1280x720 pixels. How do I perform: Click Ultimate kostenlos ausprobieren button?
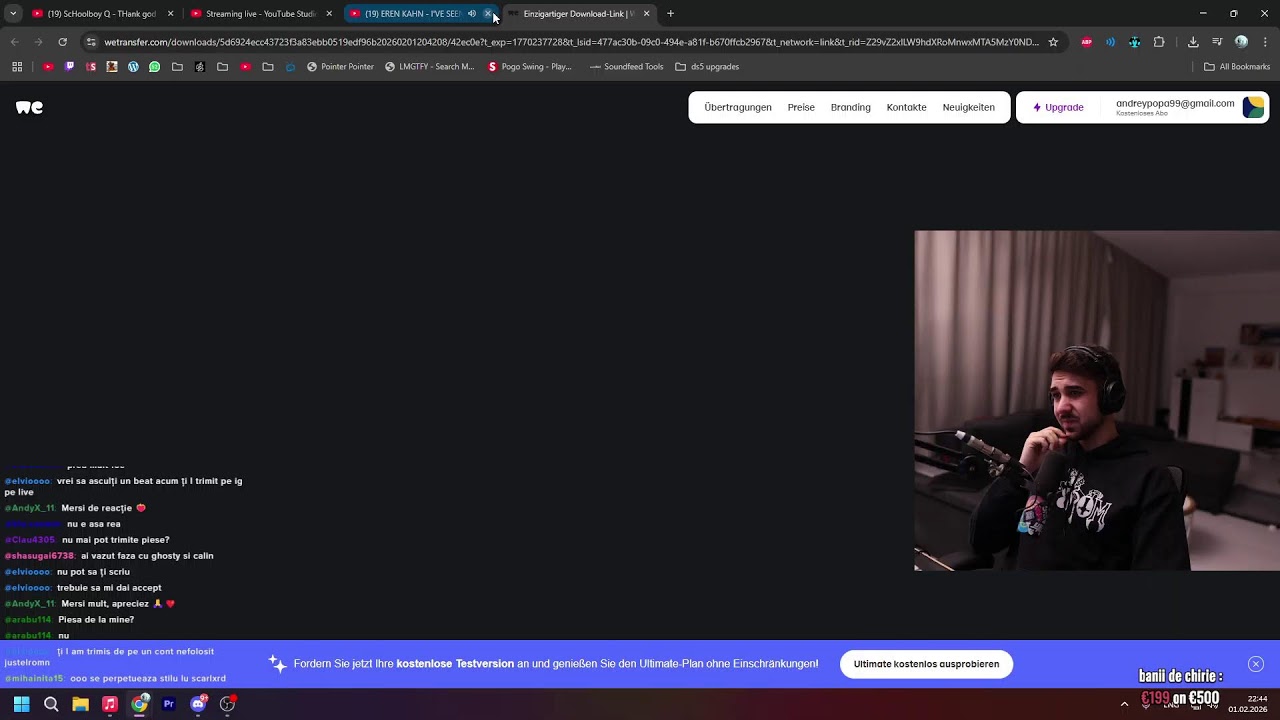coord(926,664)
